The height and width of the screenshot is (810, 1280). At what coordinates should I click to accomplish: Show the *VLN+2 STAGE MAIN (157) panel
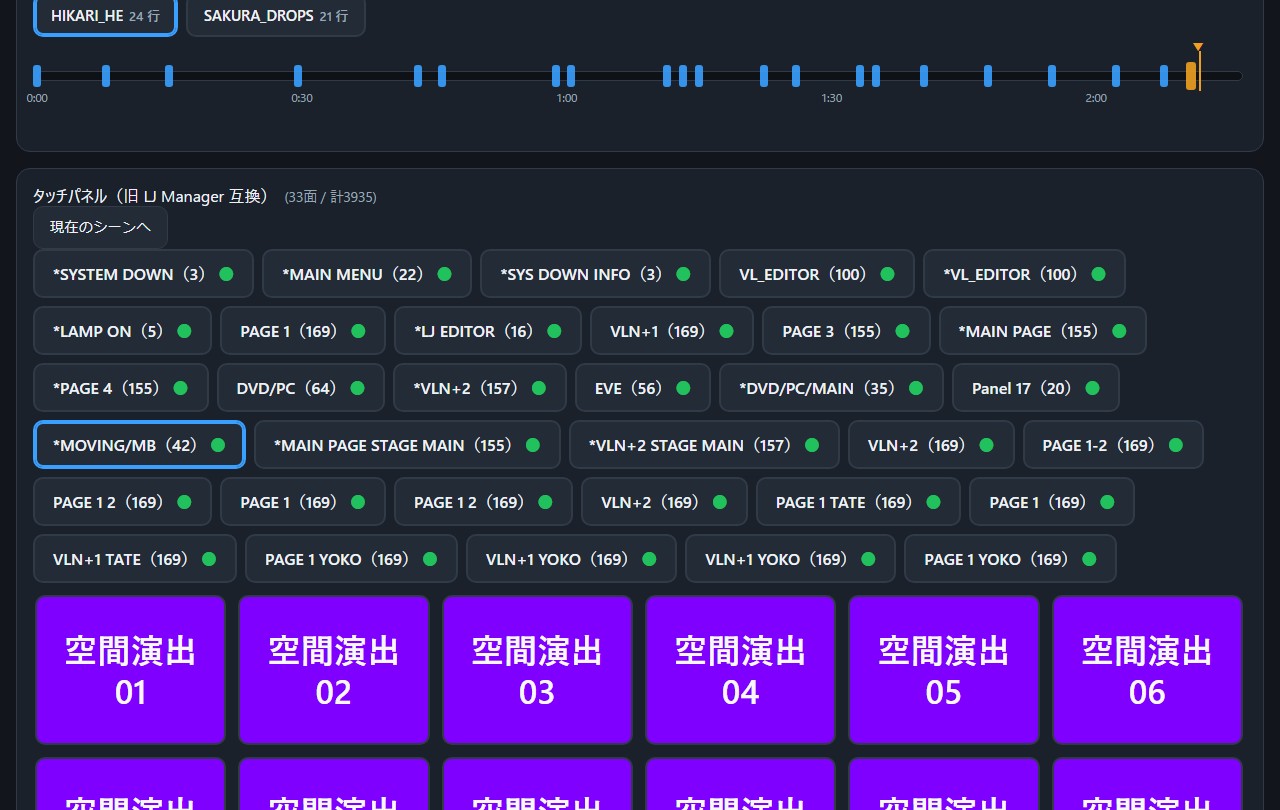(x=704, y=445)
